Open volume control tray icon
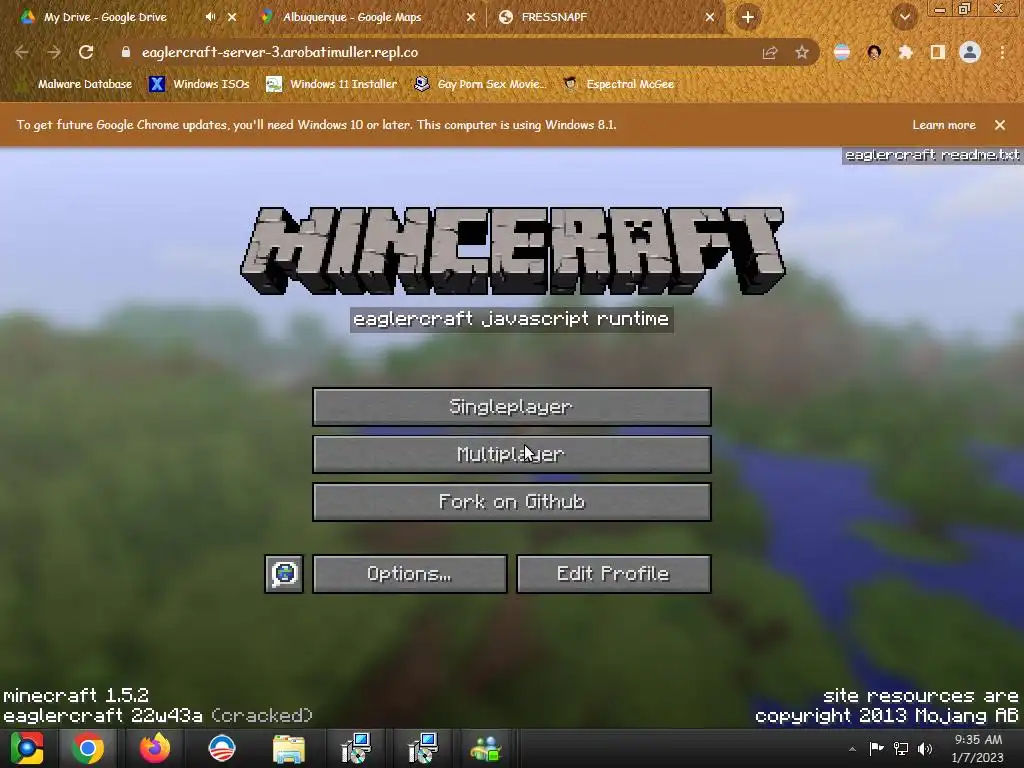 pyautogui.click(x=925, y=749)
